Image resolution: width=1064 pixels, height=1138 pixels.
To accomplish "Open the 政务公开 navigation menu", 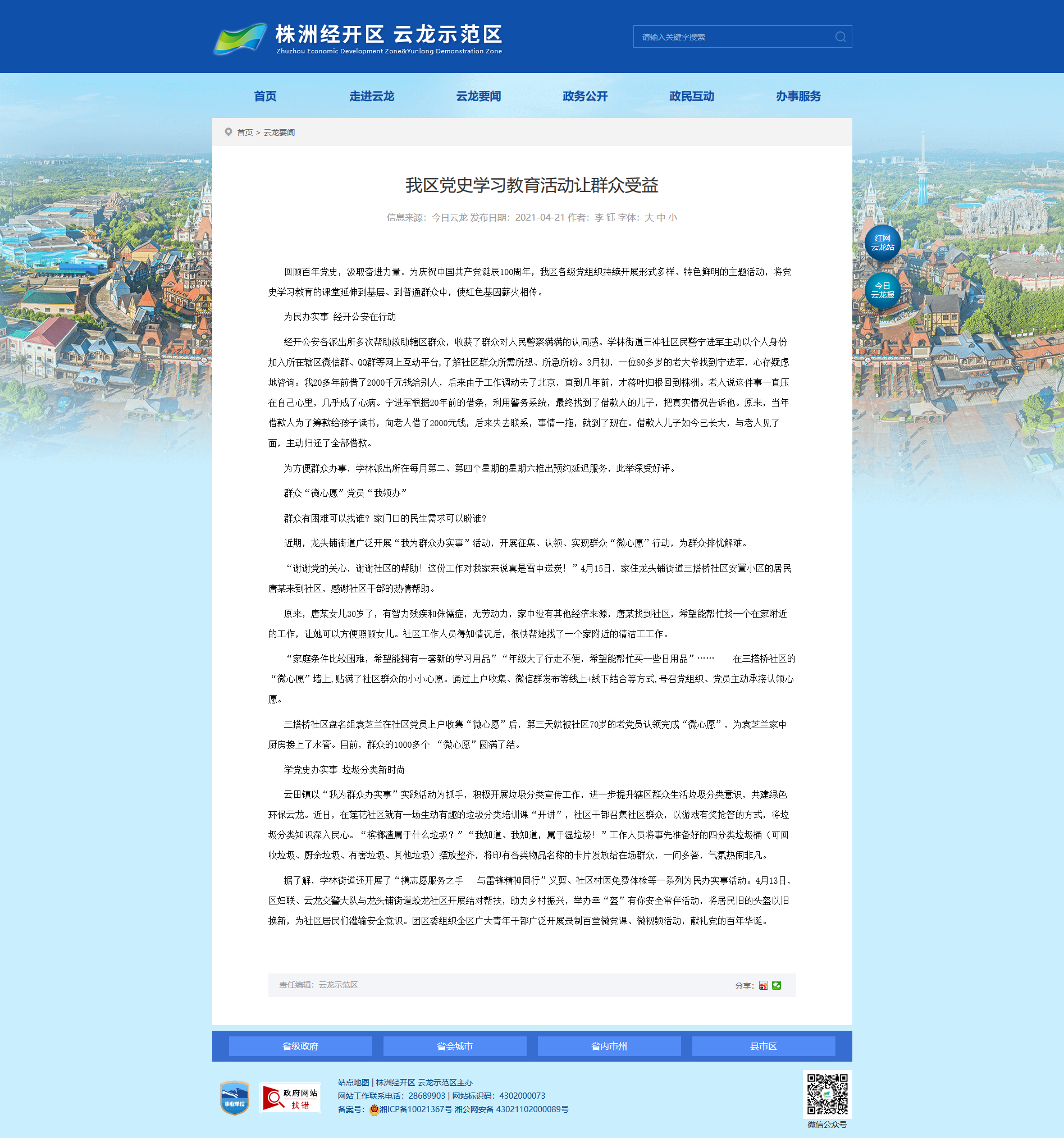I will [584, 96].
